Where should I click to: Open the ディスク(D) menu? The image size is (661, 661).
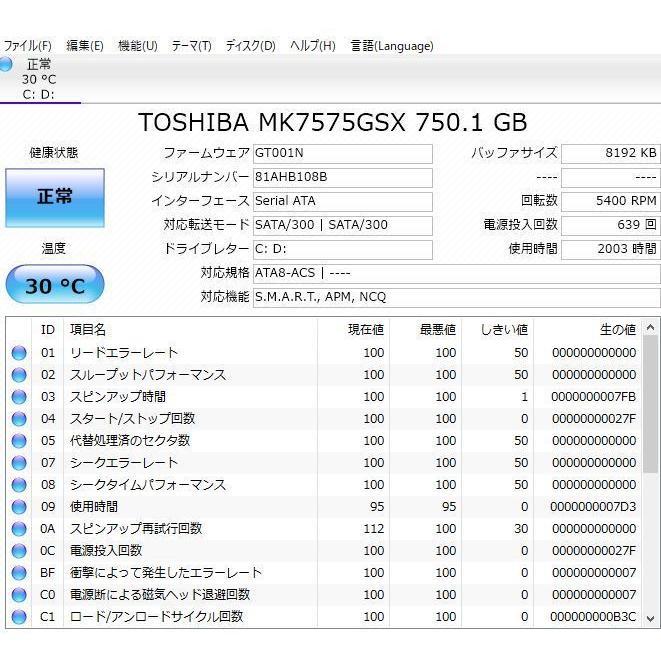pyautogui.click(x=250, y=46)
